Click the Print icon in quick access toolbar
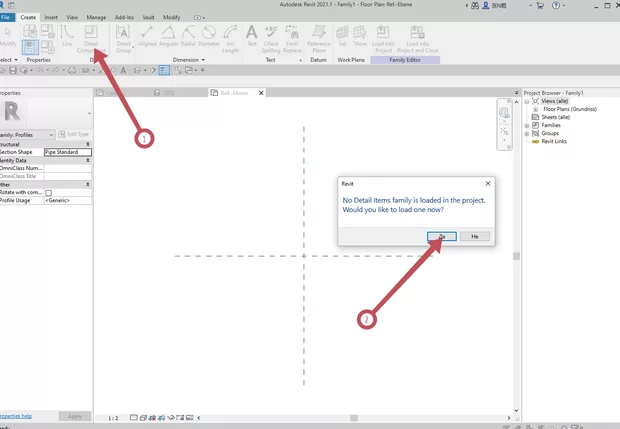 pyautogui.click(x=72, y=70)
